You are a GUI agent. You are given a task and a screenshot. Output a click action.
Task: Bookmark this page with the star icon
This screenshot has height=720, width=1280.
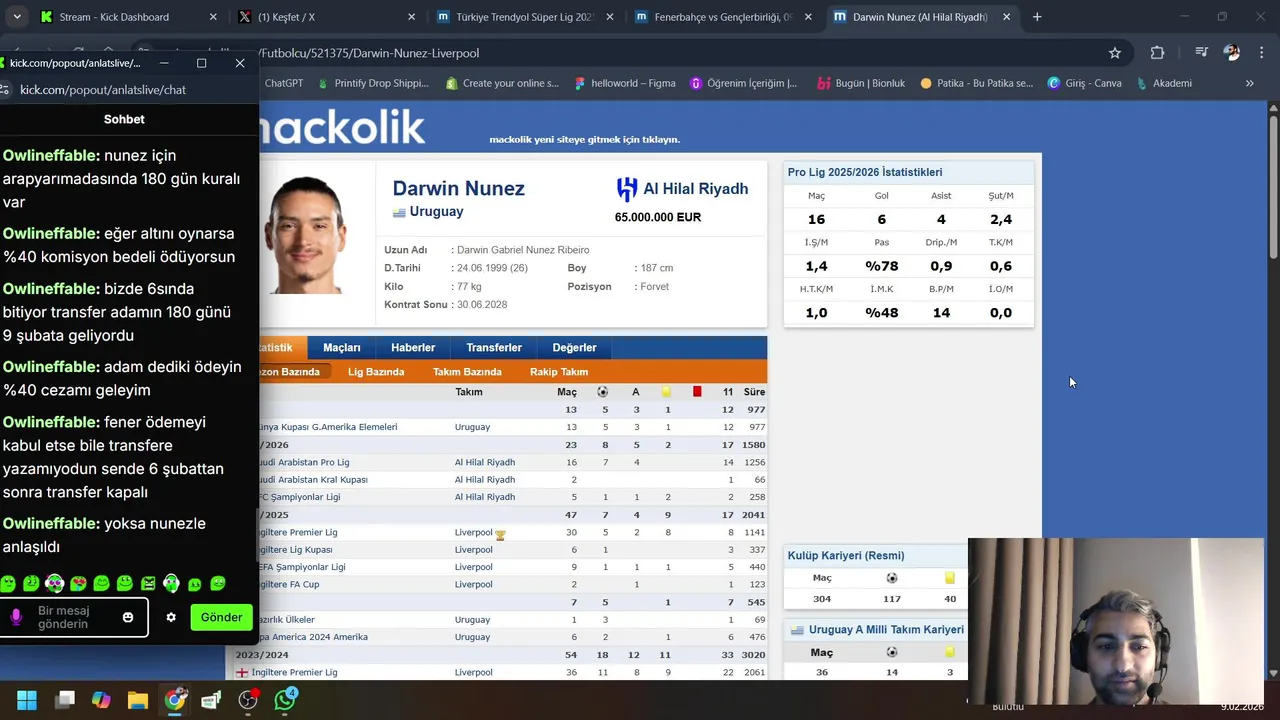1115,53
